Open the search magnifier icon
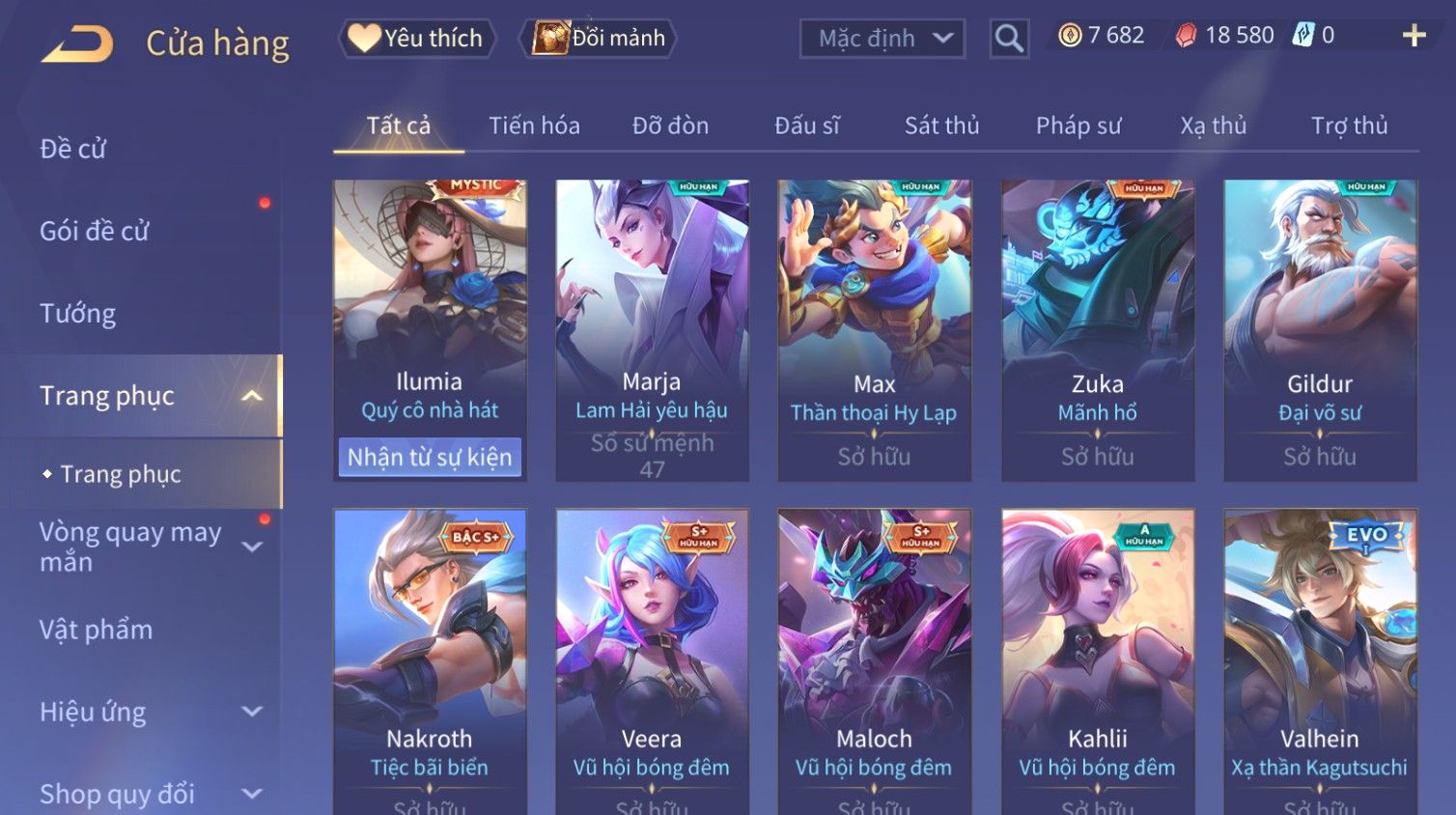Image resolution: width=1456 pixels, height=815 pixels. 1009,39
